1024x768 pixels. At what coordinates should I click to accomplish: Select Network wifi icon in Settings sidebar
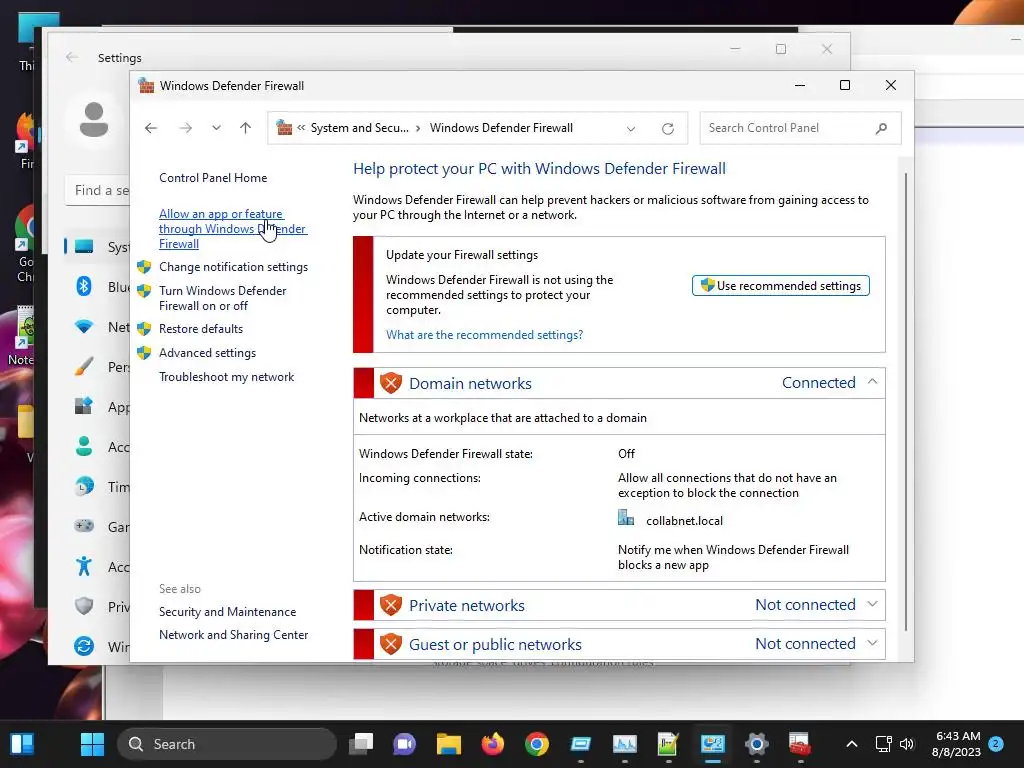[84, 327]
